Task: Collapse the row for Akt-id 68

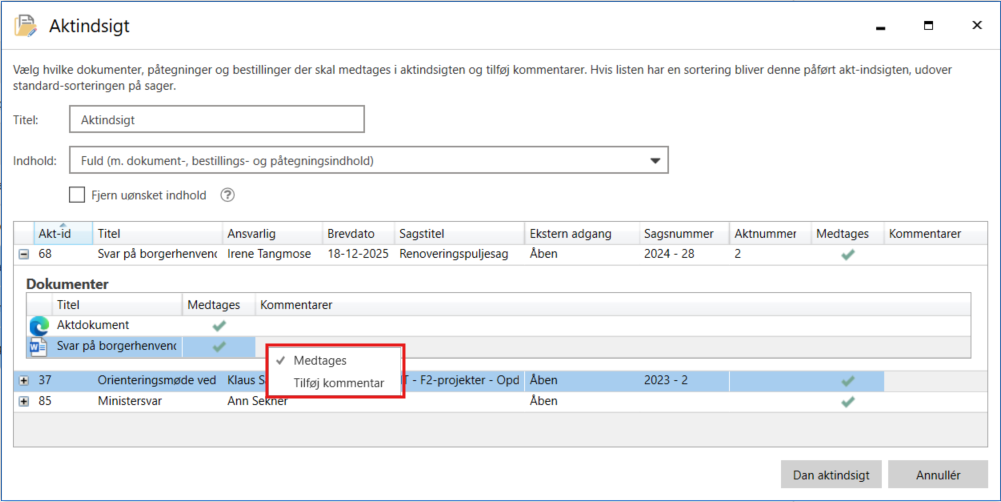Action: [x=23, y=254]
